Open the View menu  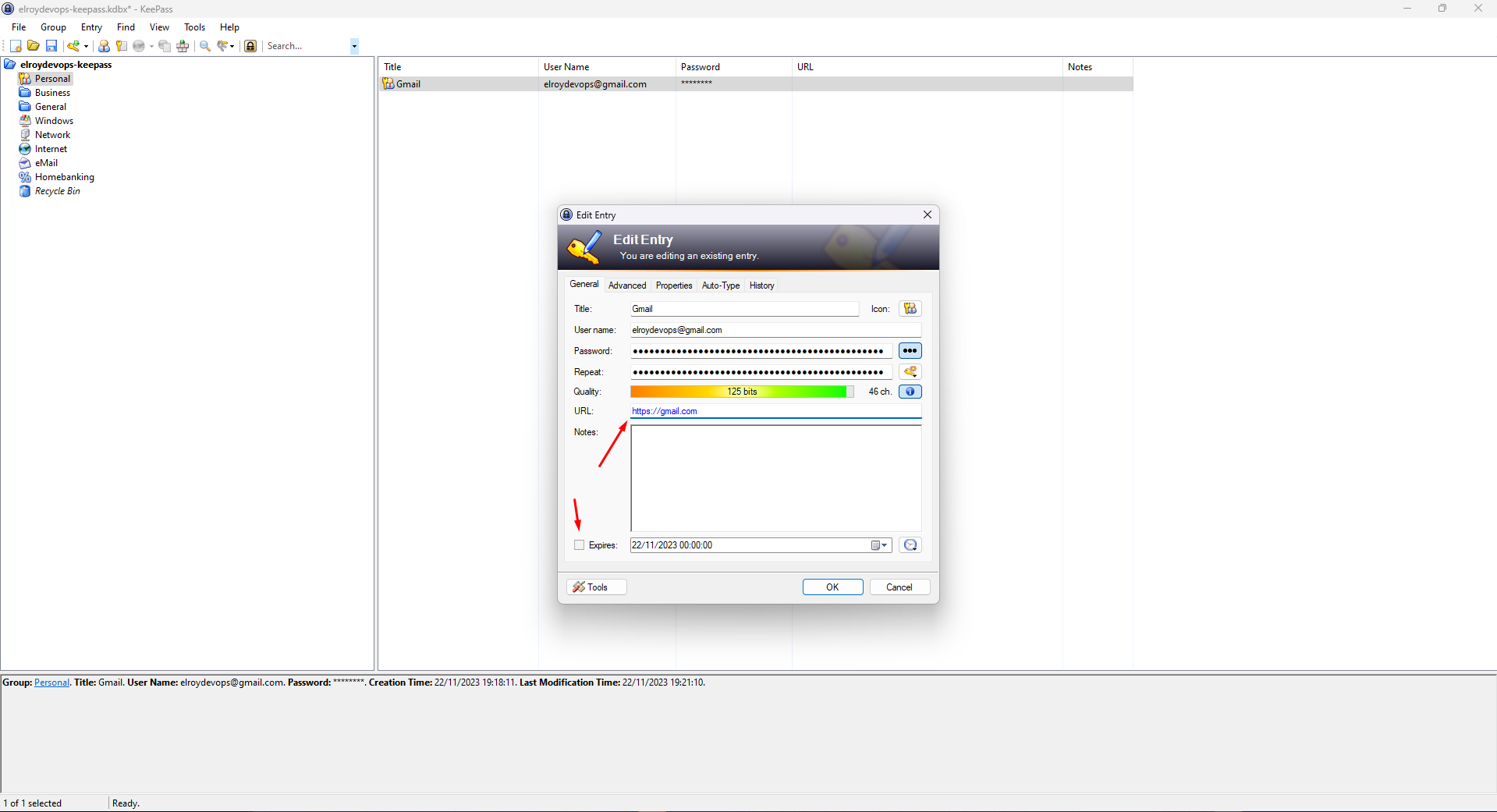pyautogui.click(x=159, y=27)
